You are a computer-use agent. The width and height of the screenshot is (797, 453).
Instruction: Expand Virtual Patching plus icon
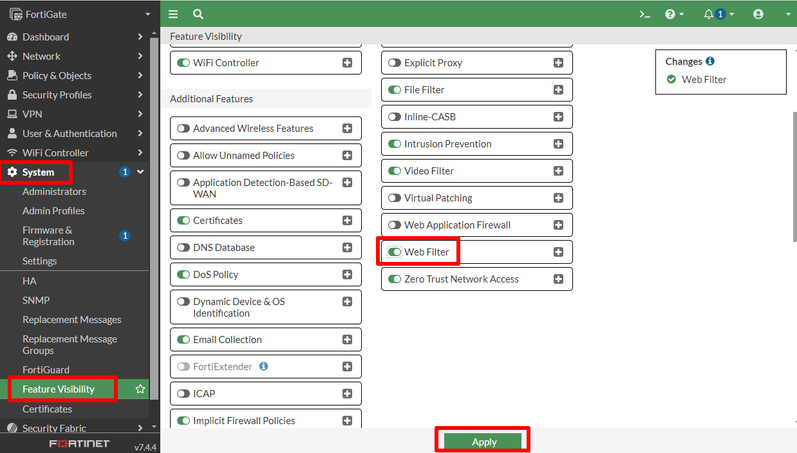[x=558, y=198]
